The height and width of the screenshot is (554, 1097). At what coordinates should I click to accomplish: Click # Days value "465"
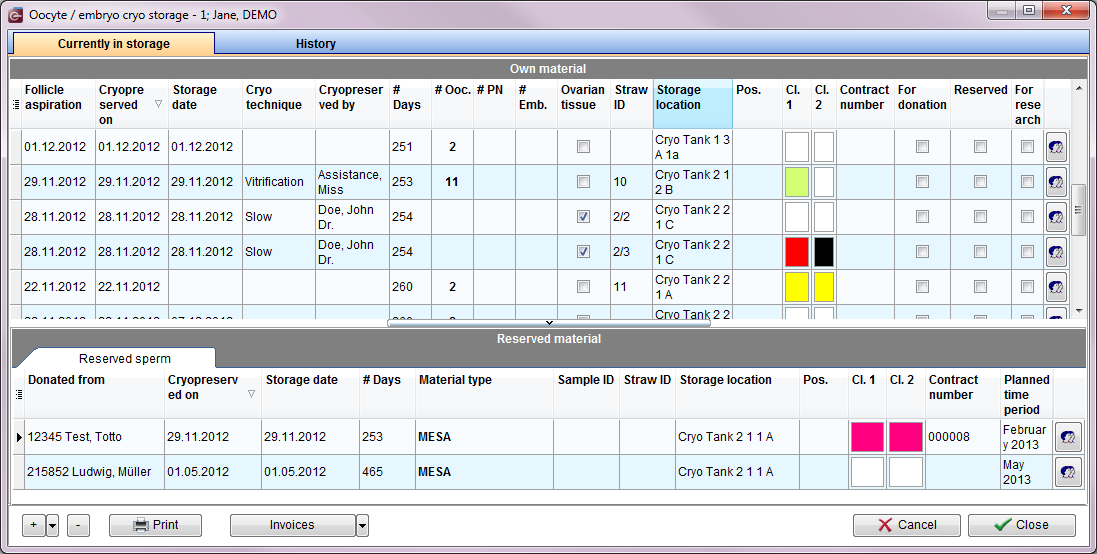click(x=387, y=472)
